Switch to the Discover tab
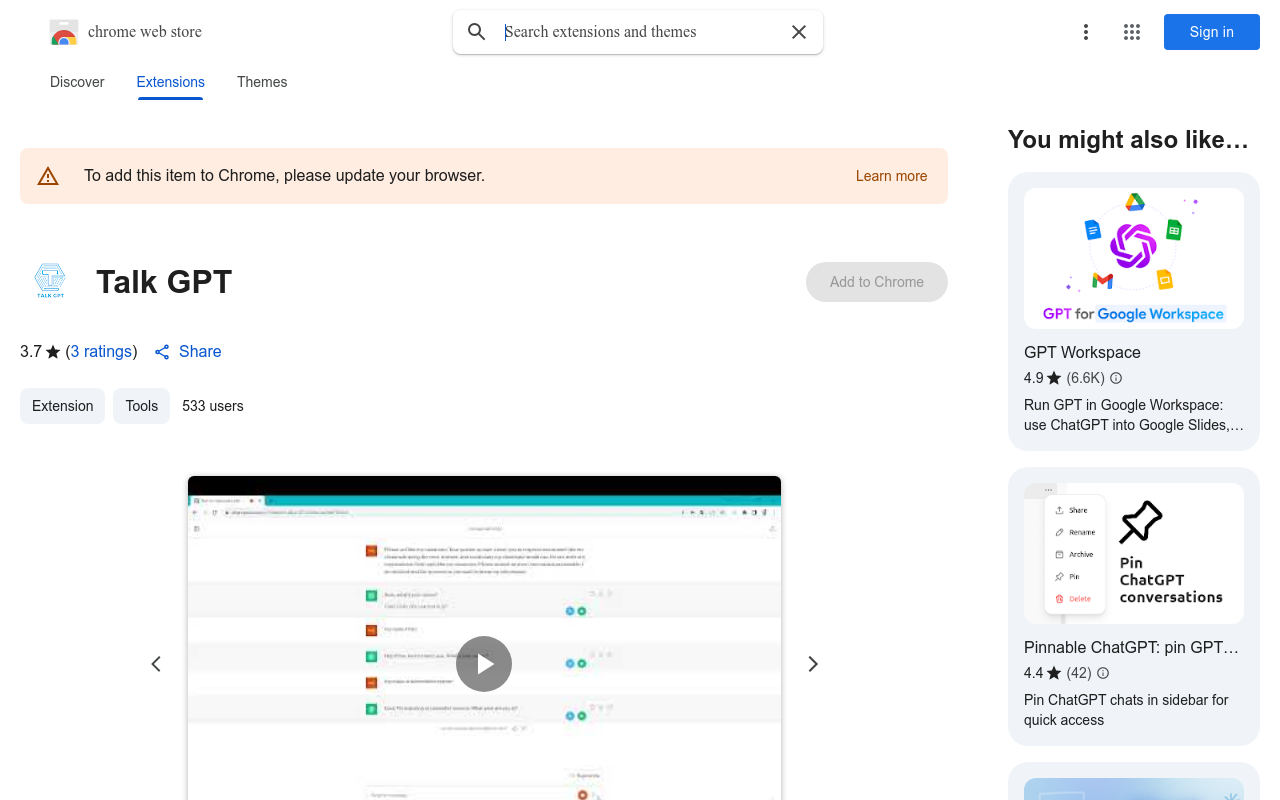 [x=77, y=82]
